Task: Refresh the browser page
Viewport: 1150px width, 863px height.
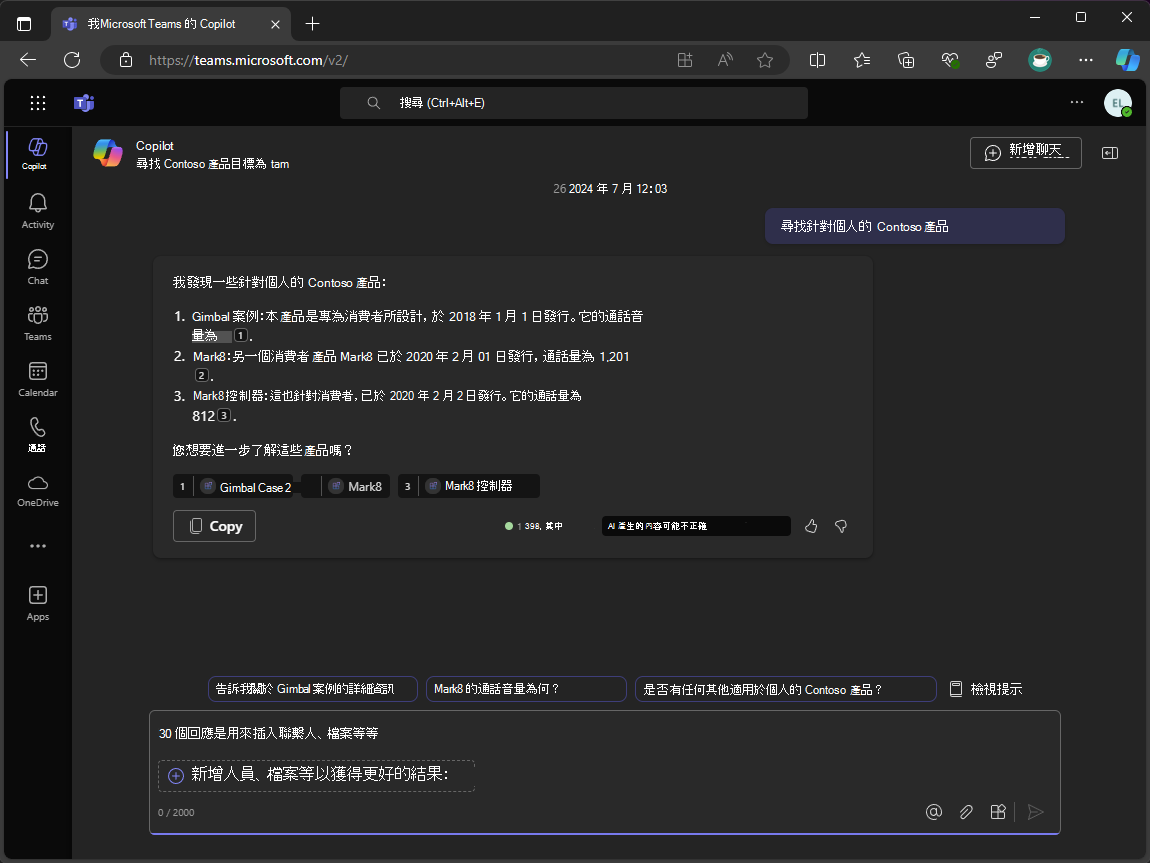Action: [x=72, y=60]
